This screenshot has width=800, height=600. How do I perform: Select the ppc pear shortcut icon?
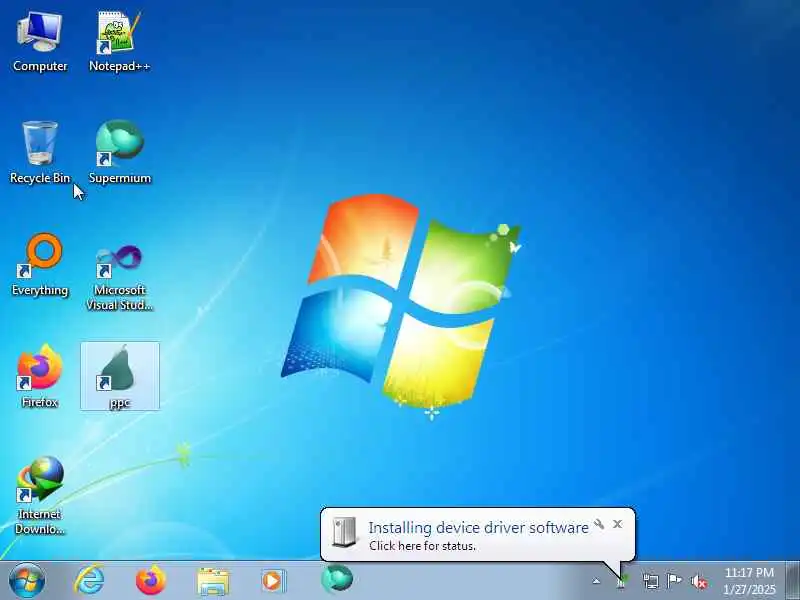[x=120, y=377]
